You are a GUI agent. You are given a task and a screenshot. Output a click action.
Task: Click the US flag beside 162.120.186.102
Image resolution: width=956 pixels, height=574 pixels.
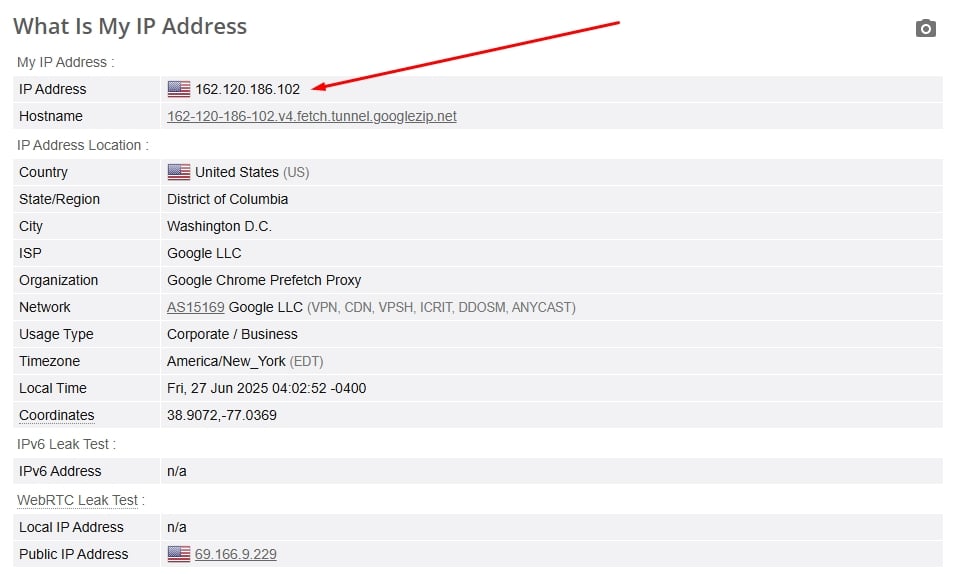click(x=179, y=89)
